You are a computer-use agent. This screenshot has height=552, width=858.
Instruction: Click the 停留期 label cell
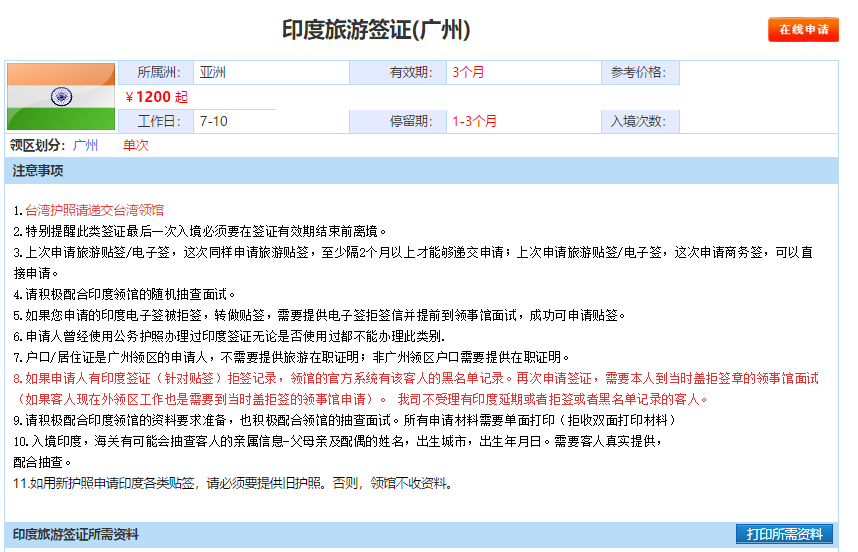(398, 121)
